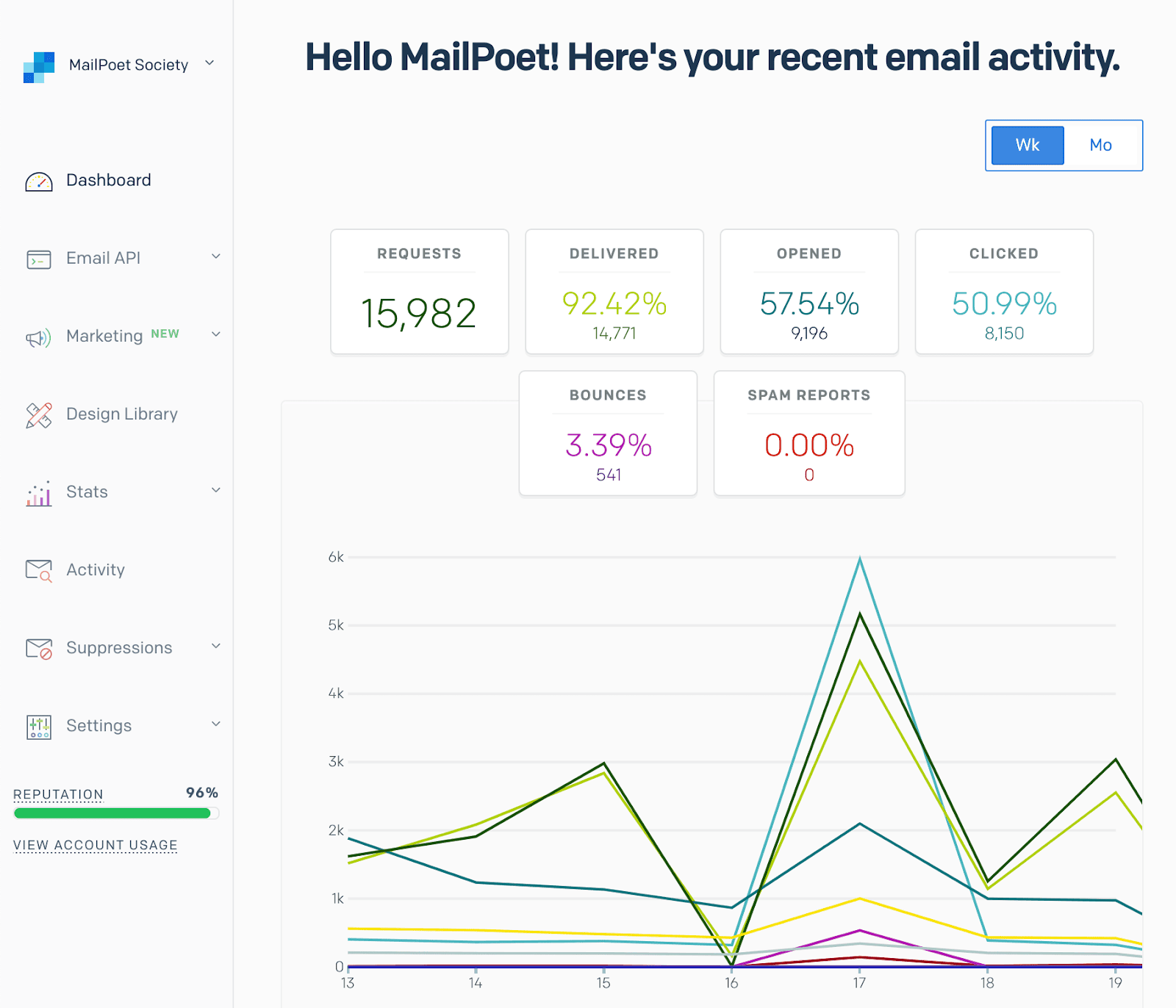Click the Design Library pencil-ruler icon

pyautogui.click(x=39, y=415)
